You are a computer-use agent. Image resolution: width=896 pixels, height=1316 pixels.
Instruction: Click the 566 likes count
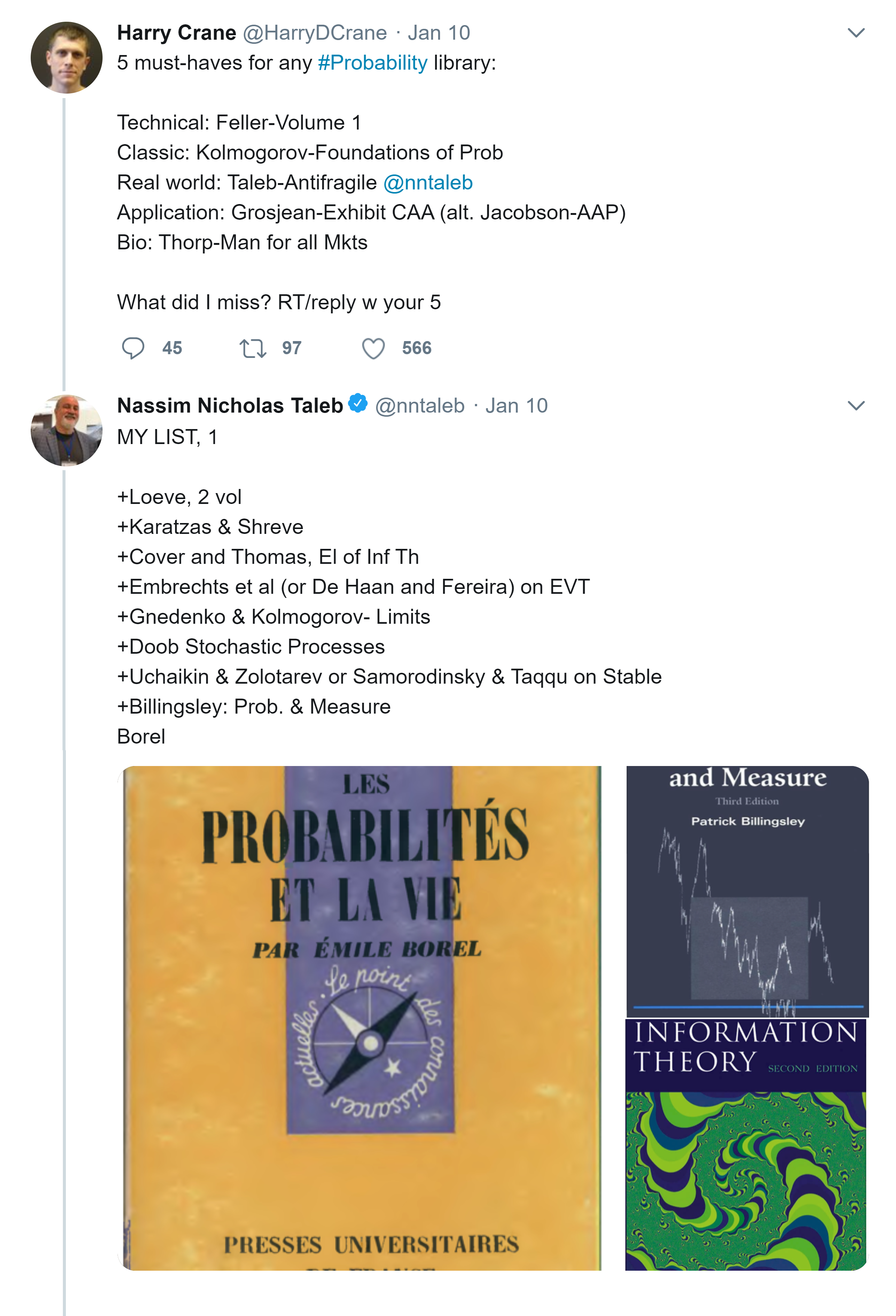[417, 348]
